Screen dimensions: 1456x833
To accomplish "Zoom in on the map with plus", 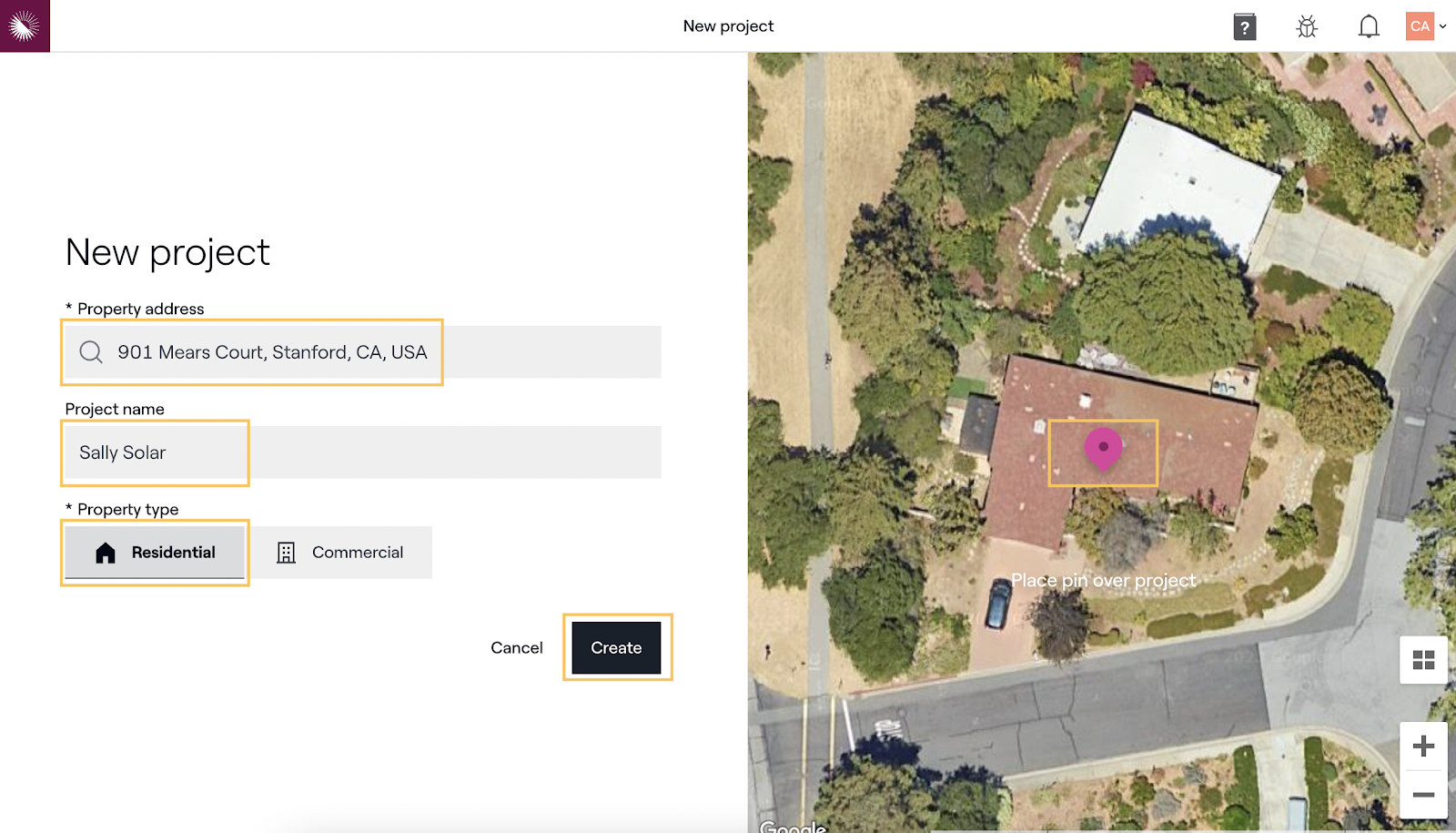I will (1423, 747).
